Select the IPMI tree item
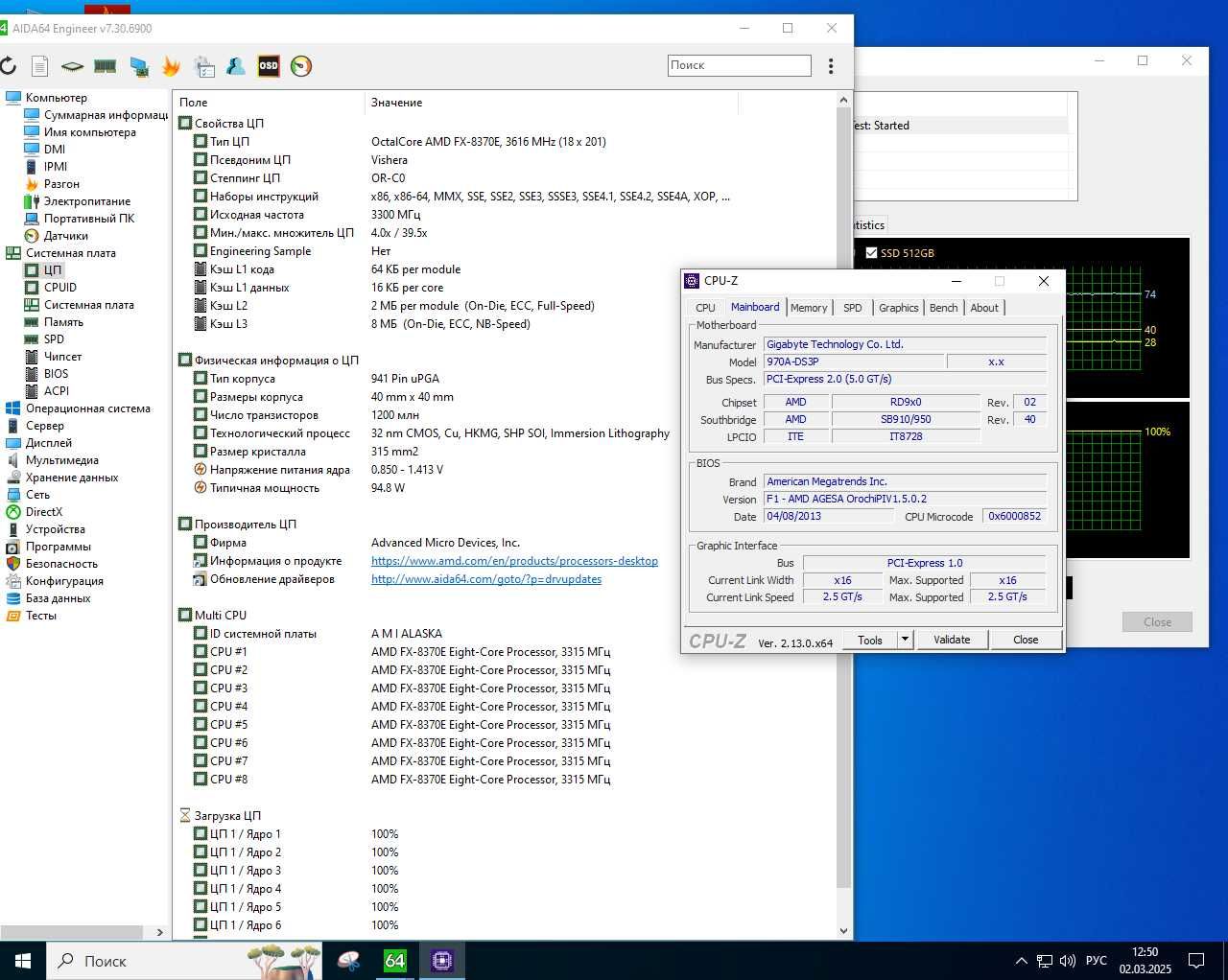 [56, 167]
